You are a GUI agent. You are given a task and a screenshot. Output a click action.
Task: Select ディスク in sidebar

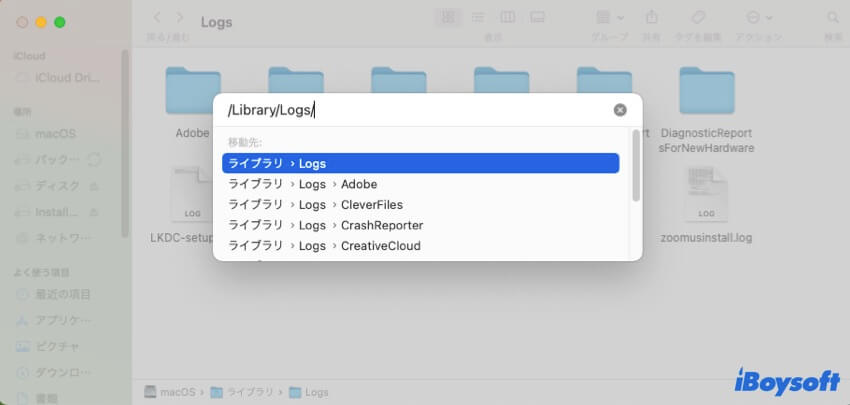click(49, 185)
